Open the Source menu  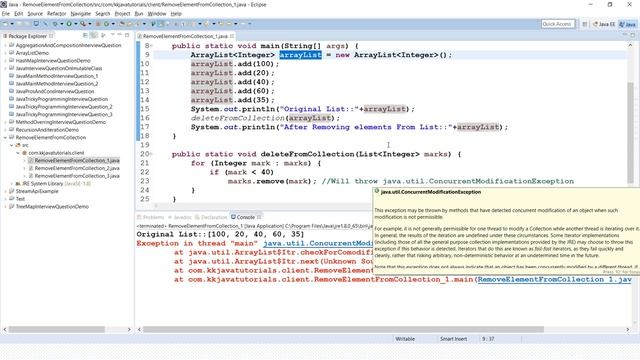coord(35,13)
